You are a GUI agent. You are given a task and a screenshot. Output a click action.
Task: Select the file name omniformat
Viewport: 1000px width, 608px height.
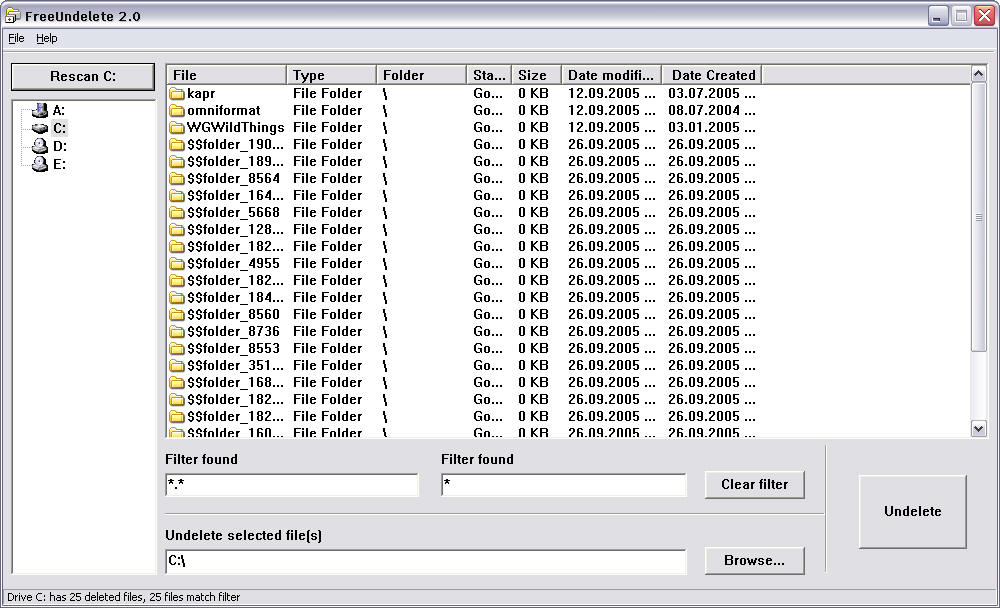coord(223,110)
